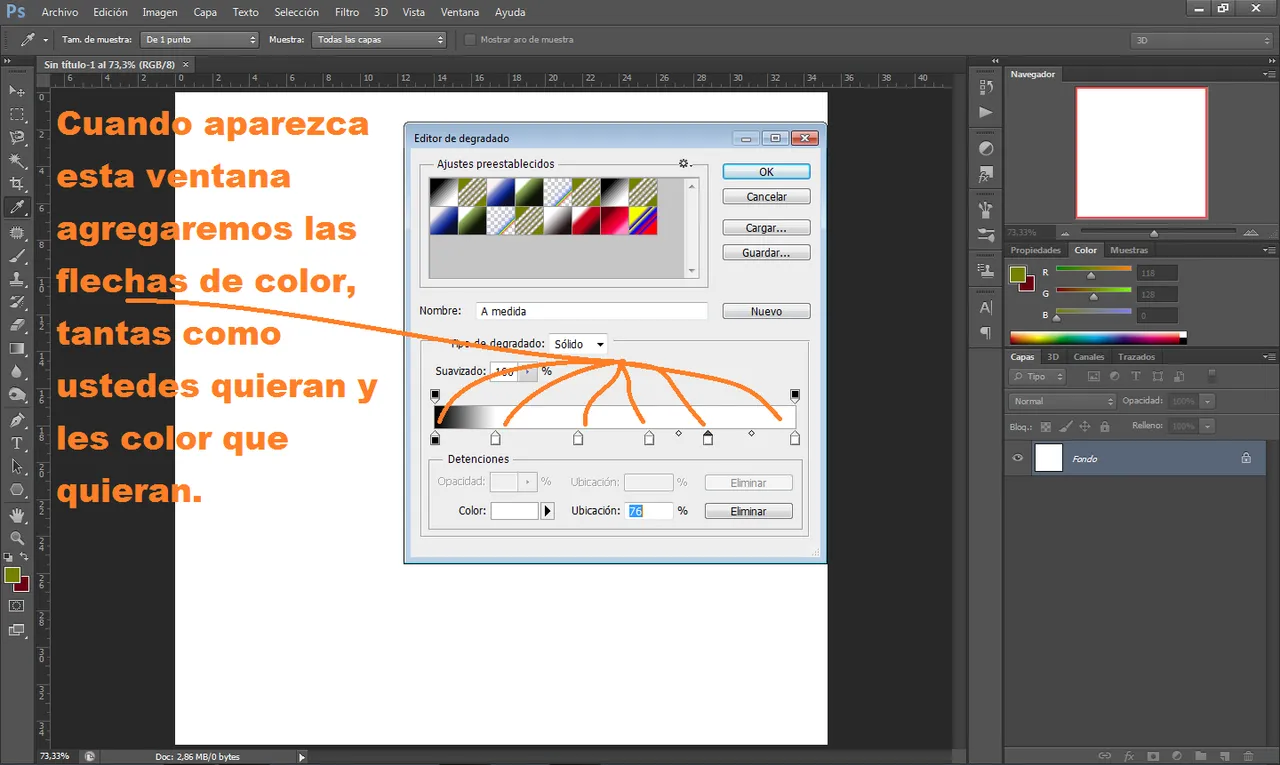This screenshot has width=1280, height=765.
Task: Select the Clone Stamp tool
Action: pyautogui.click(x=17, y=279)
